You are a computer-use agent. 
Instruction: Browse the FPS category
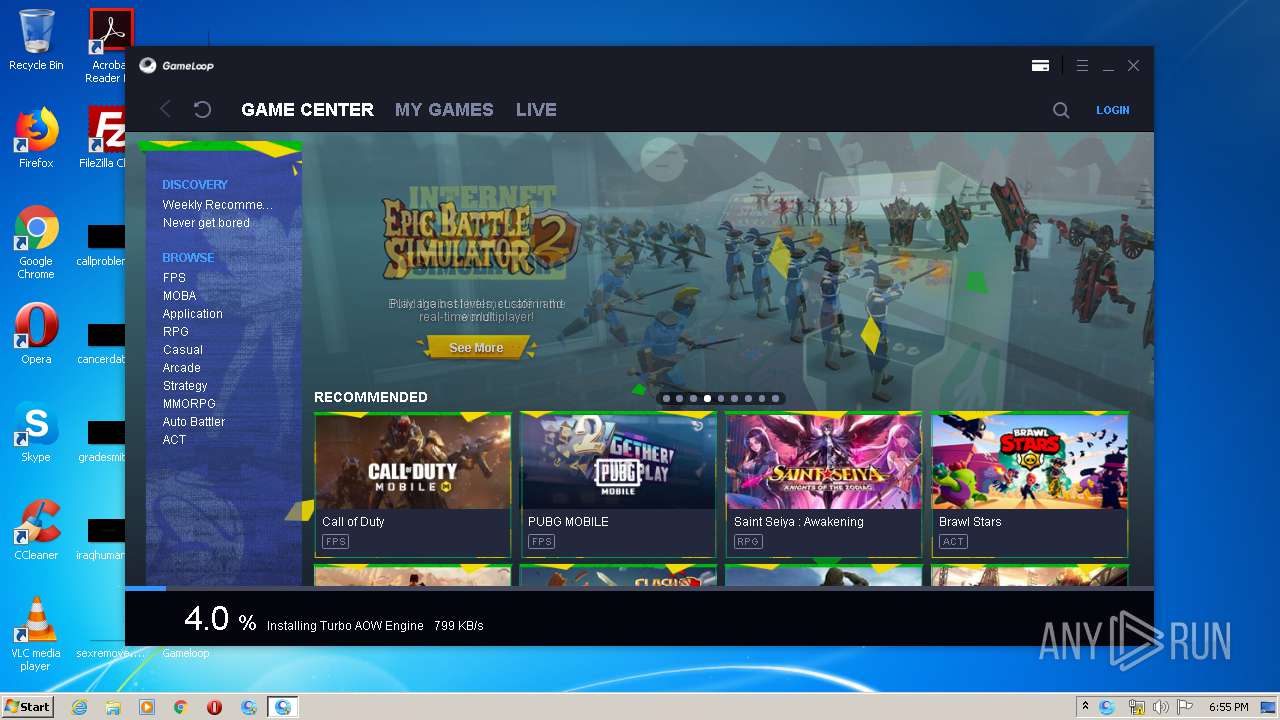click(x=174, y=278)
